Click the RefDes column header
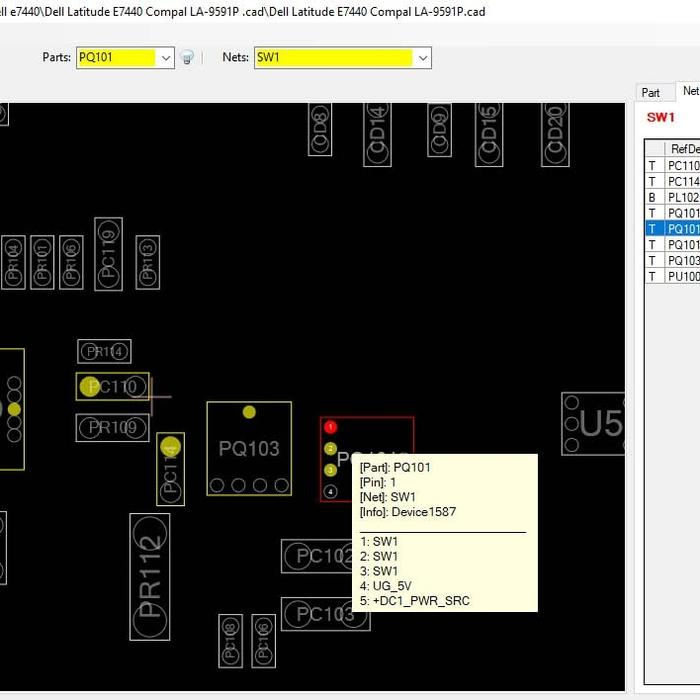Screen dimensions: 700x700 (682, 149)
